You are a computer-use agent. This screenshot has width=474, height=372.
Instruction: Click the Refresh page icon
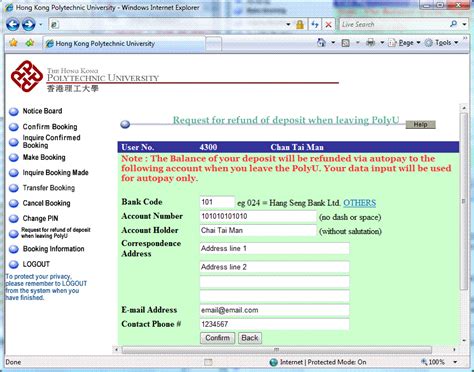pos(314,24)
